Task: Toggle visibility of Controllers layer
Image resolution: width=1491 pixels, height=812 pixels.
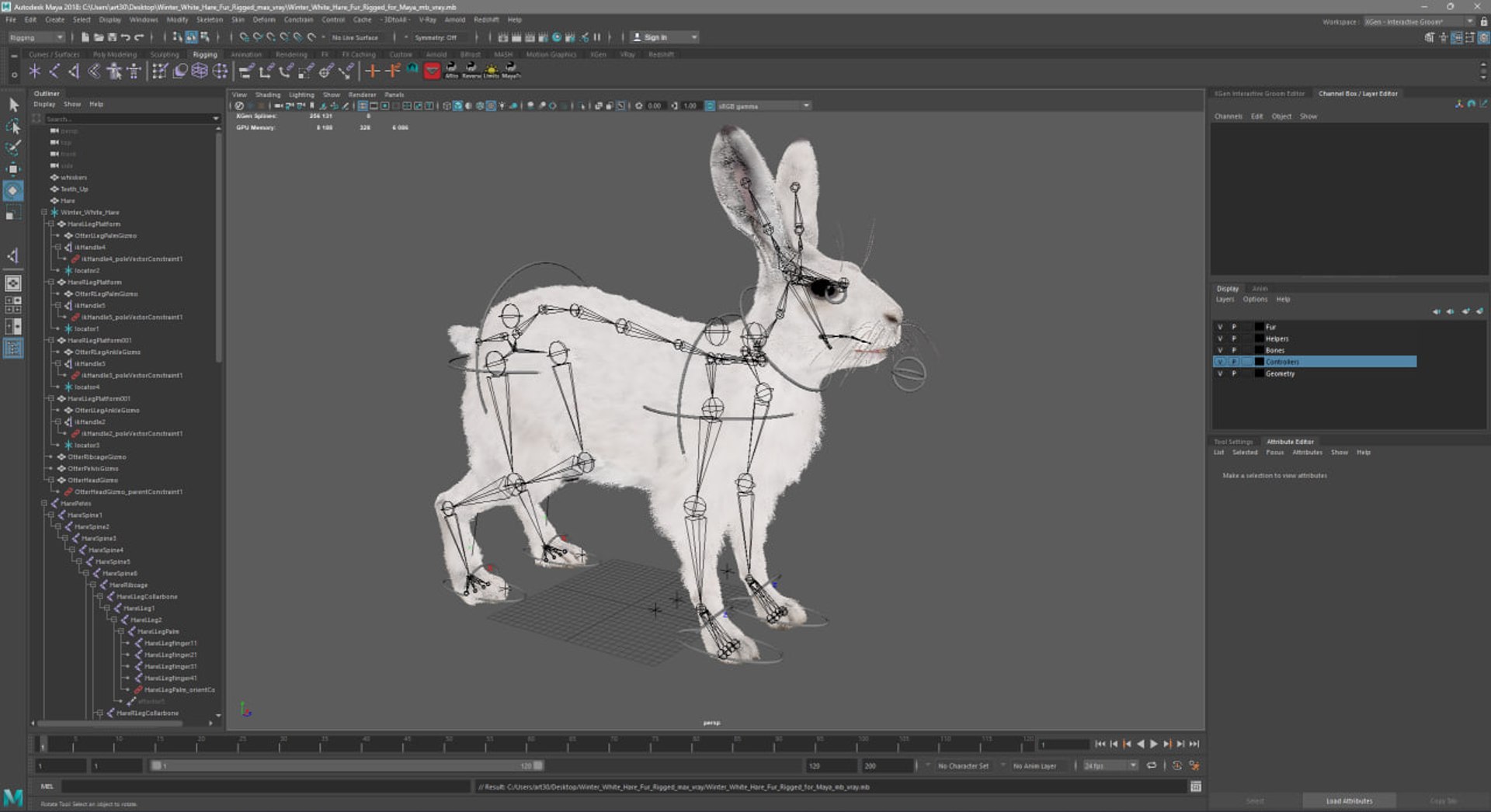Action: (x=1220, y=362)
